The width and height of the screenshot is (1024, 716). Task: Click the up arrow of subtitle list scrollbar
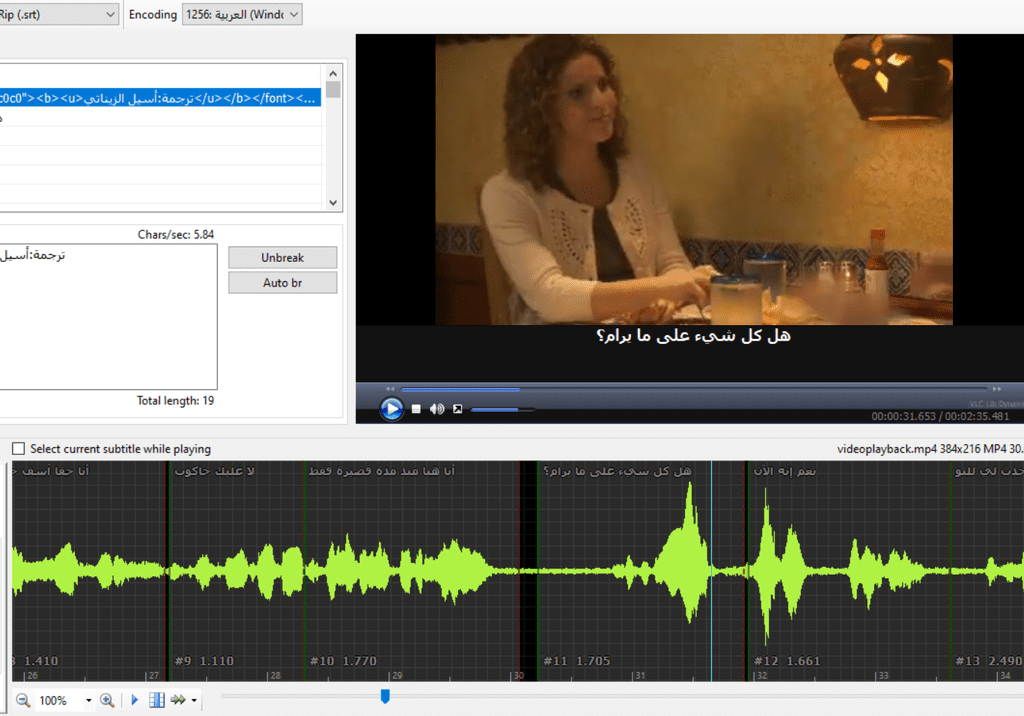click(333, 73)
